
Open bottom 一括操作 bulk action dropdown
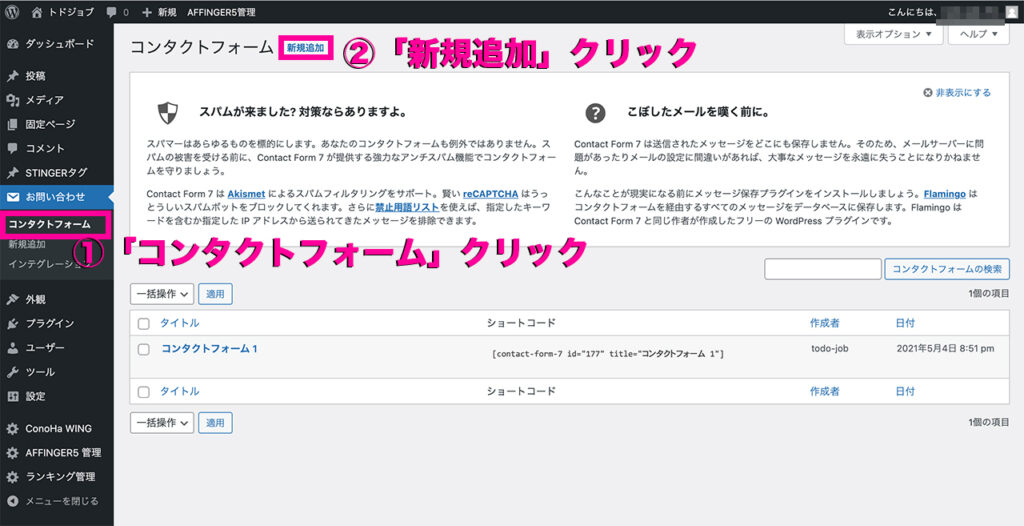[x=162, y=423]
